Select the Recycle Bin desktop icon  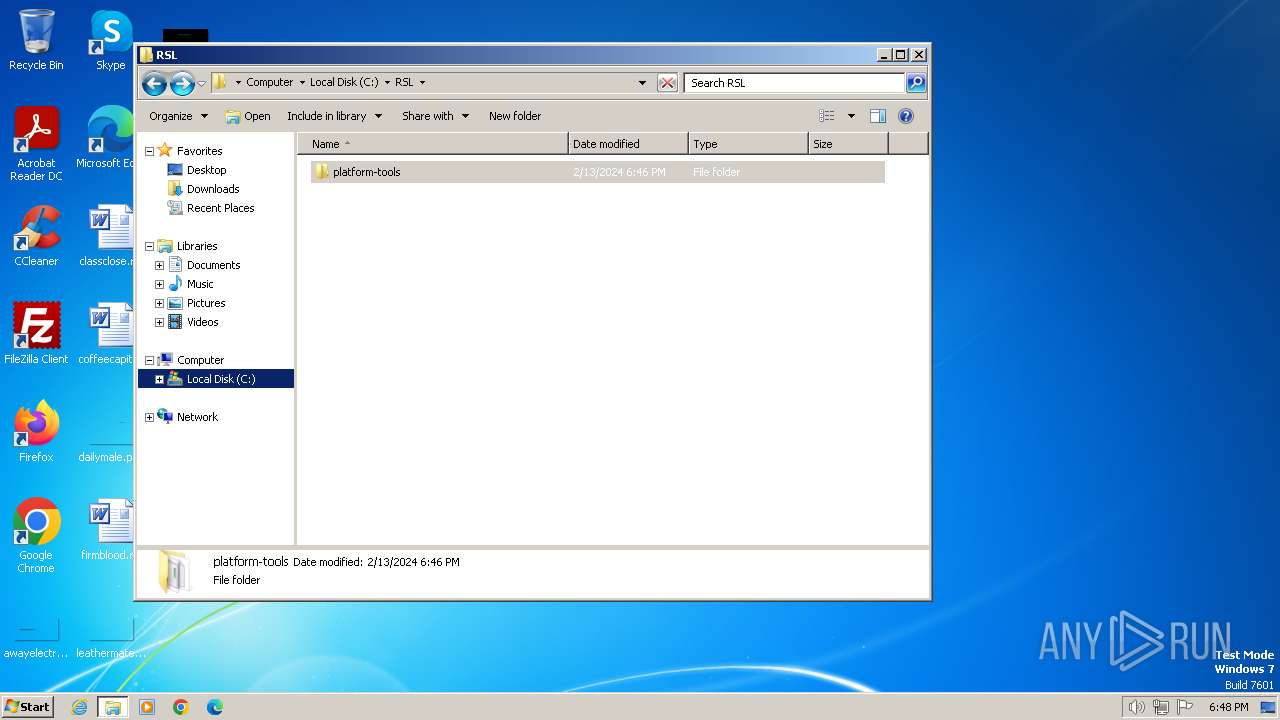(x=36, y=40)
